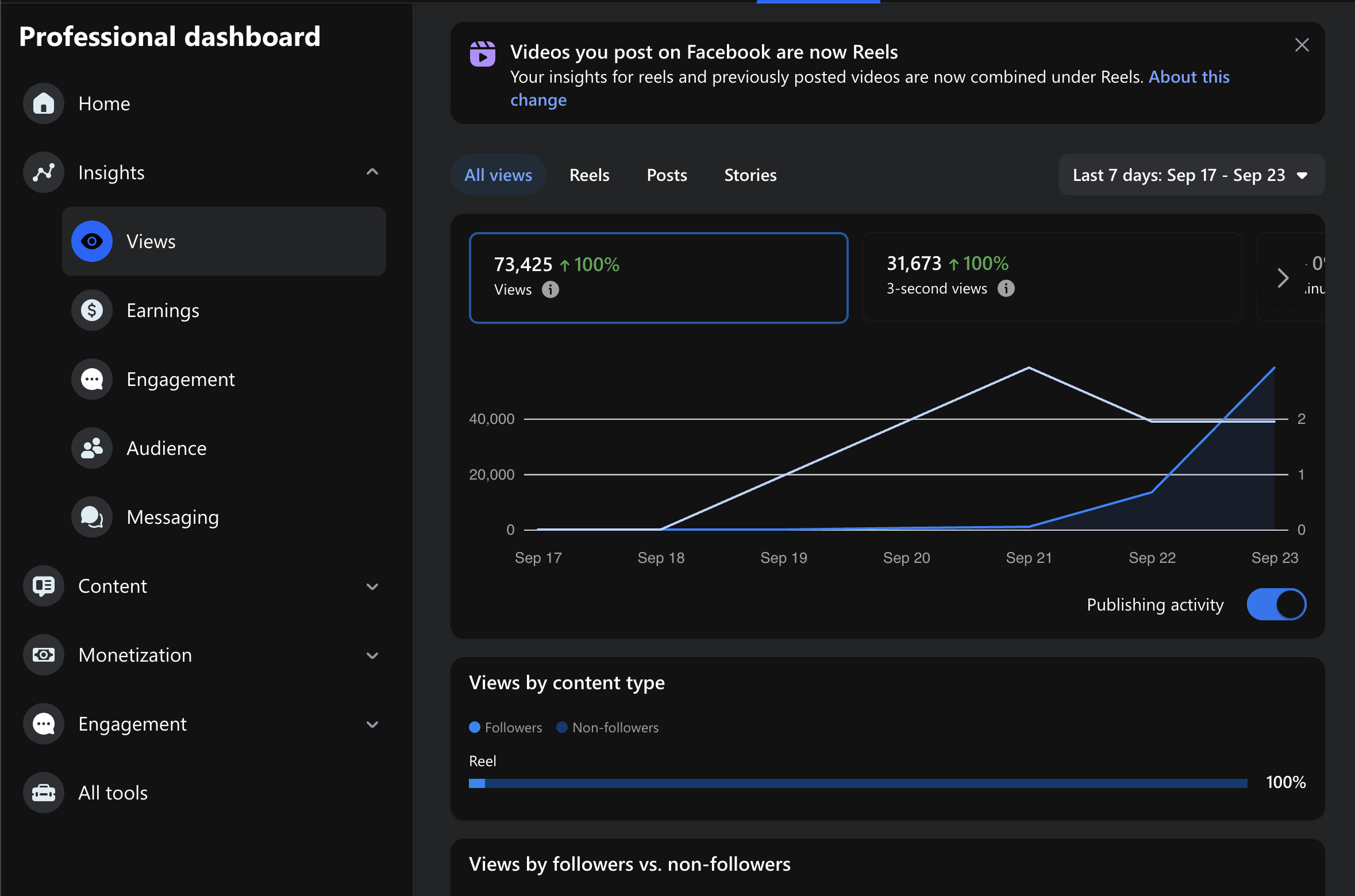This screenshot has width=1355, height=896.
Task: Open Messaging in the Insights menu
Action: coord(224,517)
